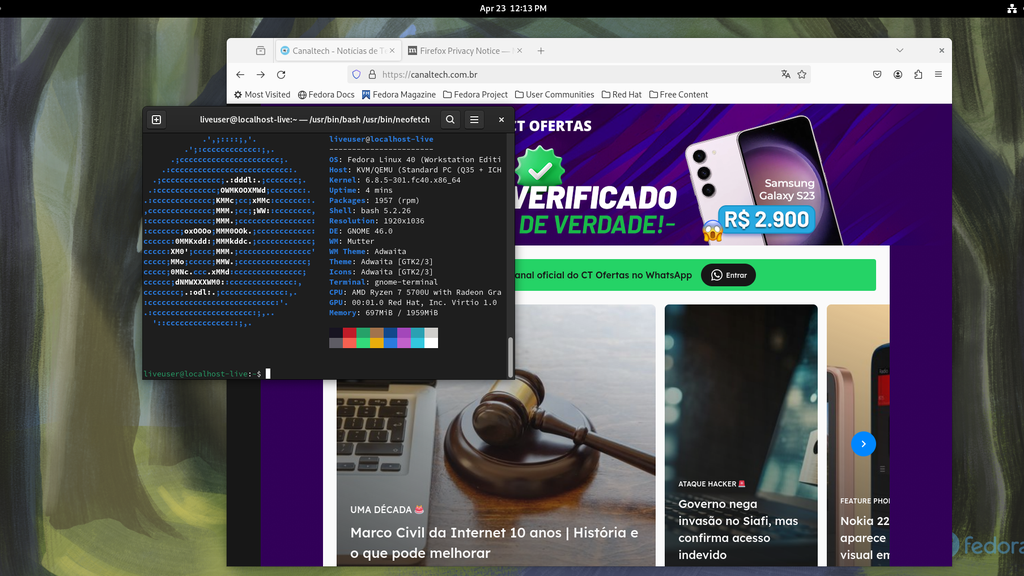Switch to the Firefox Privacy Notice tab
1024x576 pixels.
pyautogui.click(x=464, y=50)
